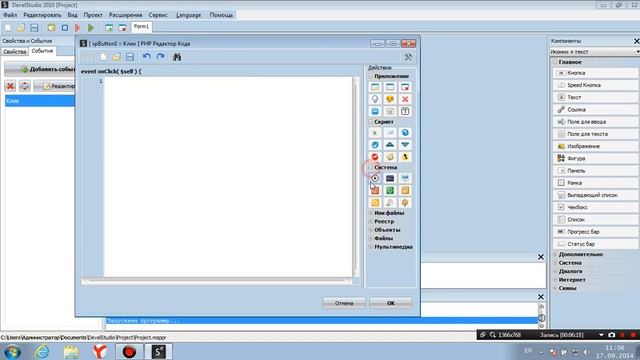This screenshot has height=360, width=640.
Task: Click the blue stop square icon in main toolbar
Action: coord(64,28)
